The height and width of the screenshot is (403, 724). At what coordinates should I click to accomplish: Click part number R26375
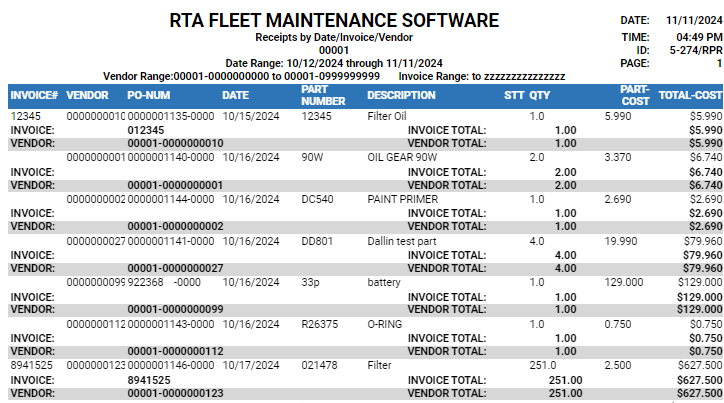[320, 325]
